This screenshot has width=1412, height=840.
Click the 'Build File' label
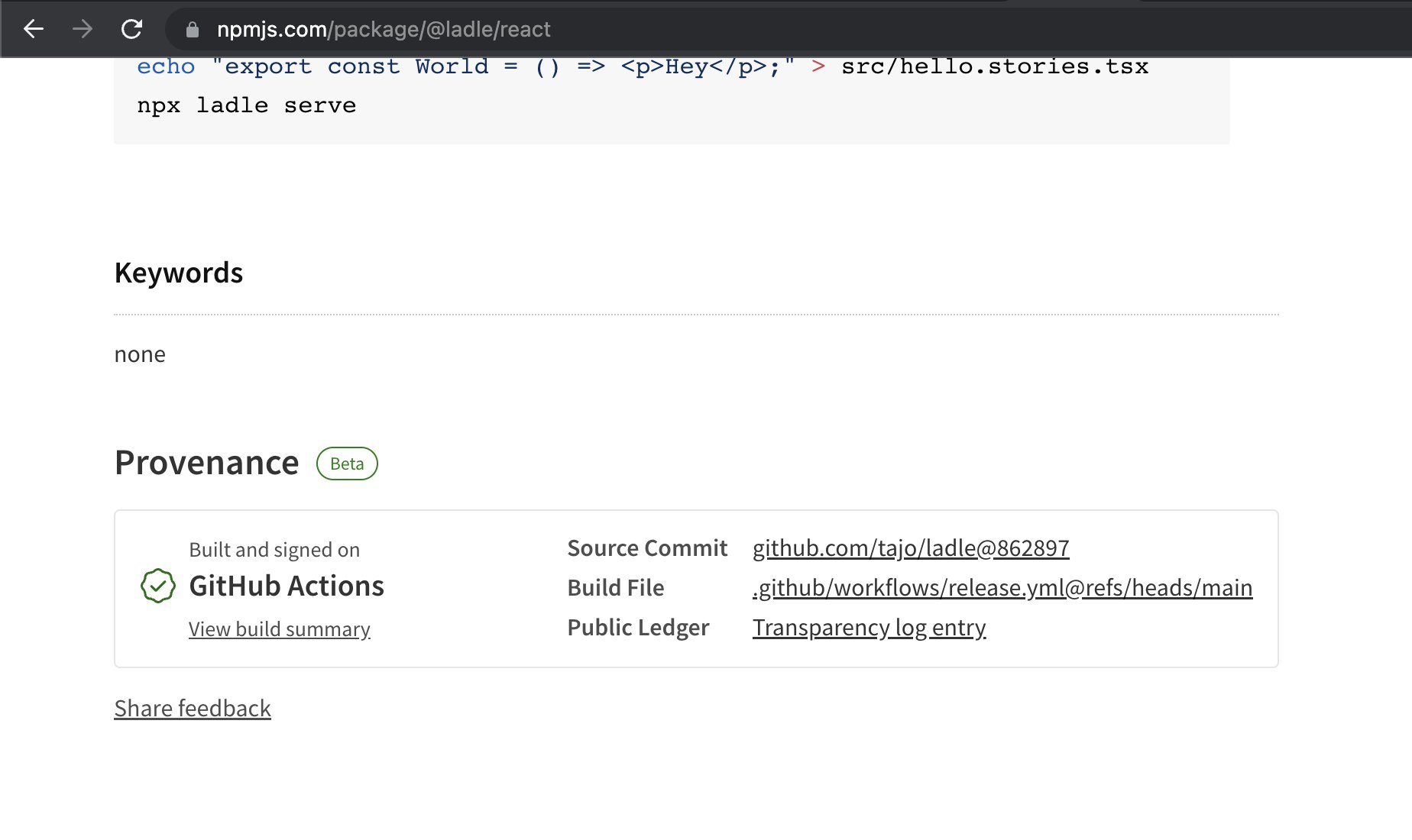click(x=616, y=587)
